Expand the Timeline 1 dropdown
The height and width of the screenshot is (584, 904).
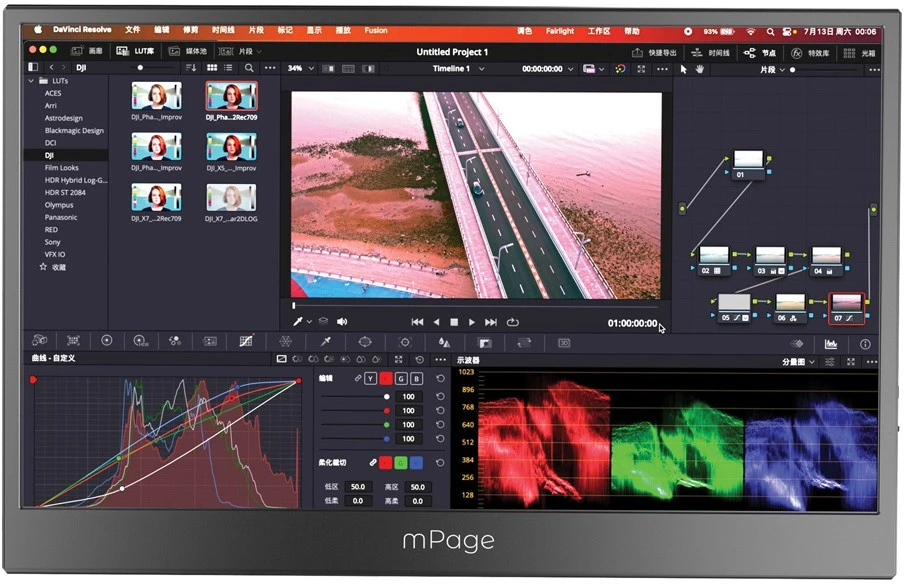pyautogui.click(x=458, y=69)
